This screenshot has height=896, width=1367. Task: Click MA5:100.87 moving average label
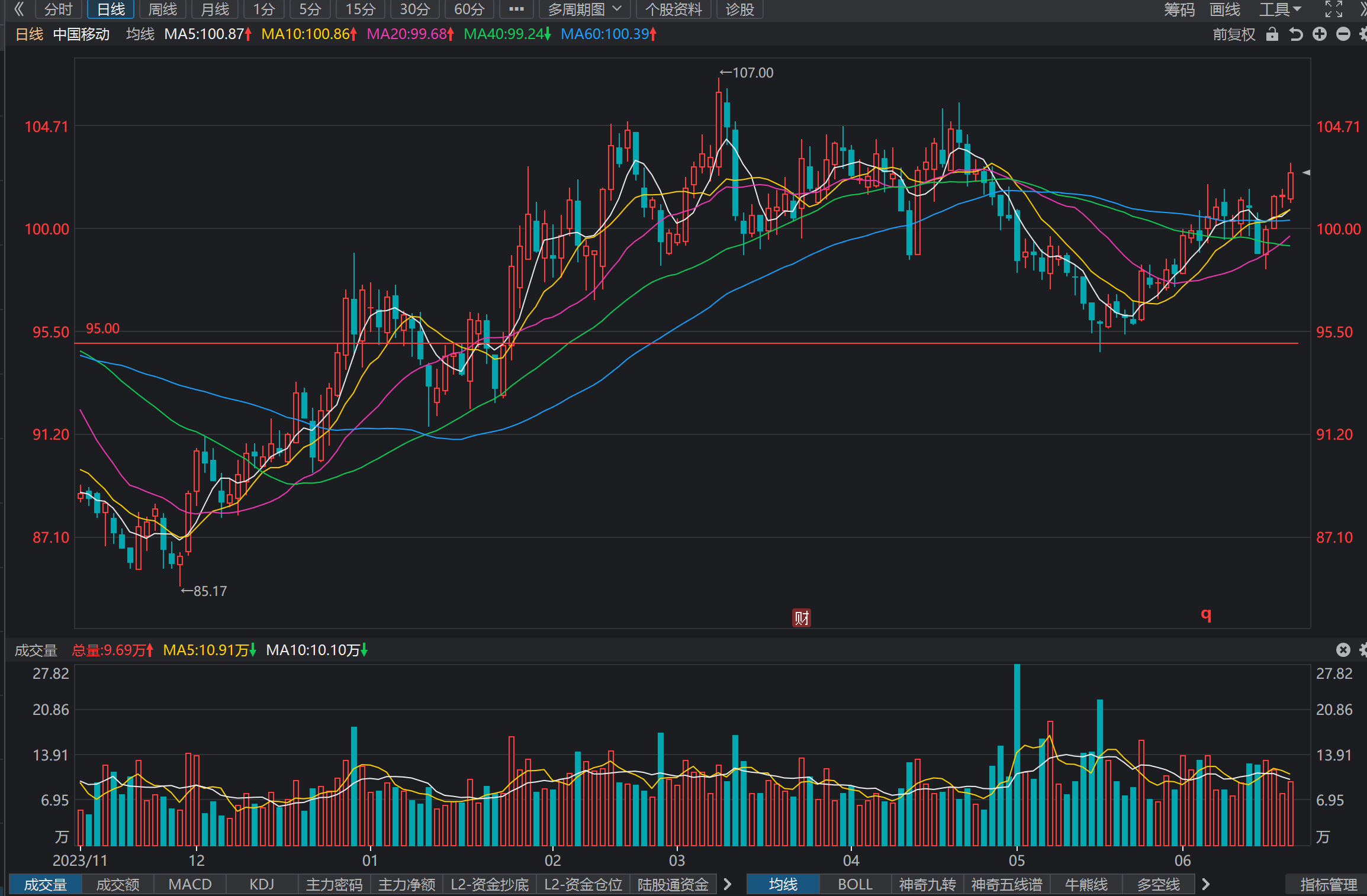click(x=208, y=34)
